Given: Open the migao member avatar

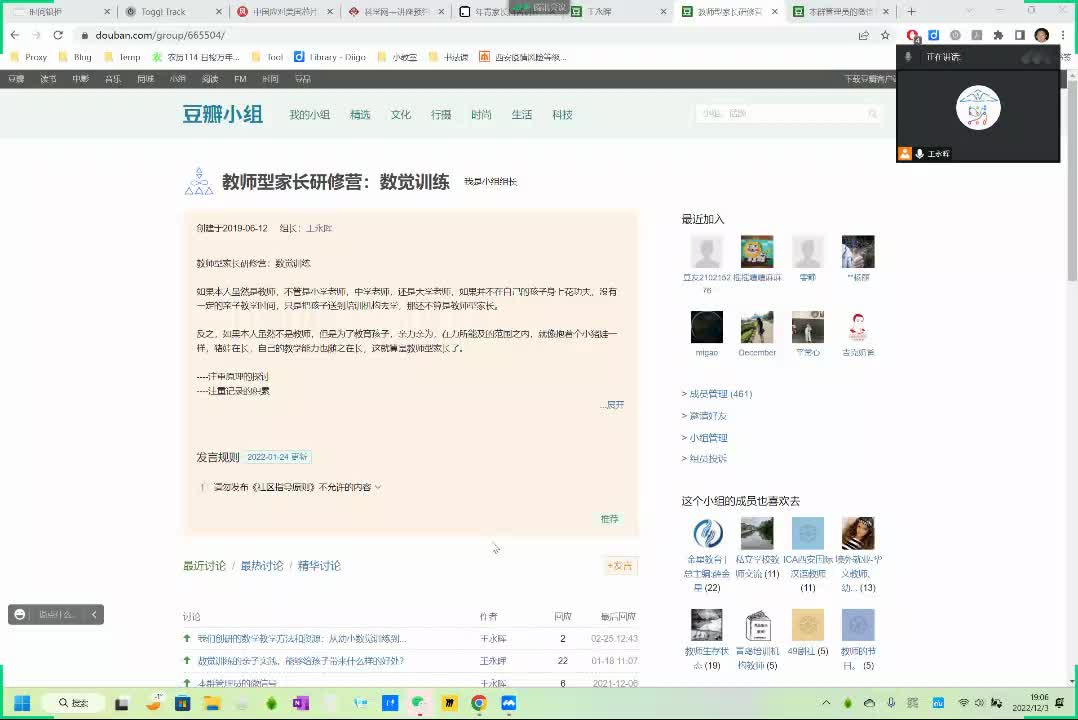Looking at the screenshot, I should (707, 327).
